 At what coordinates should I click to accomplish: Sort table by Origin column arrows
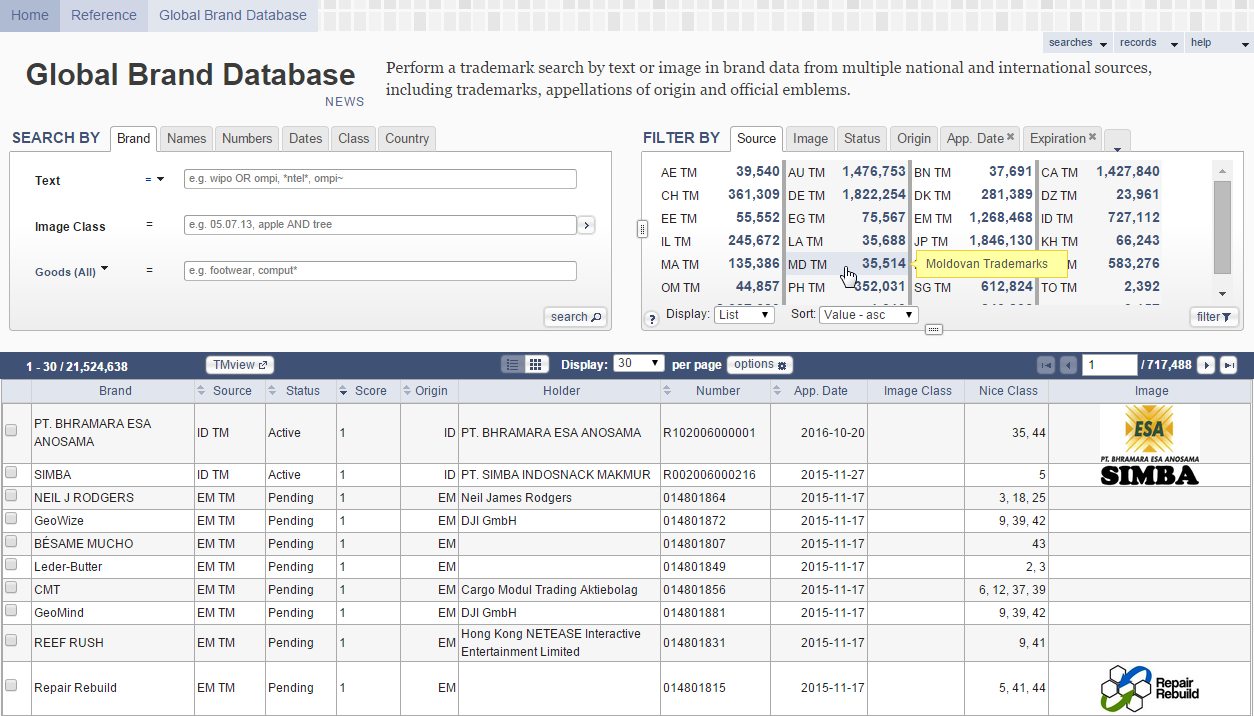pos(407,391)
